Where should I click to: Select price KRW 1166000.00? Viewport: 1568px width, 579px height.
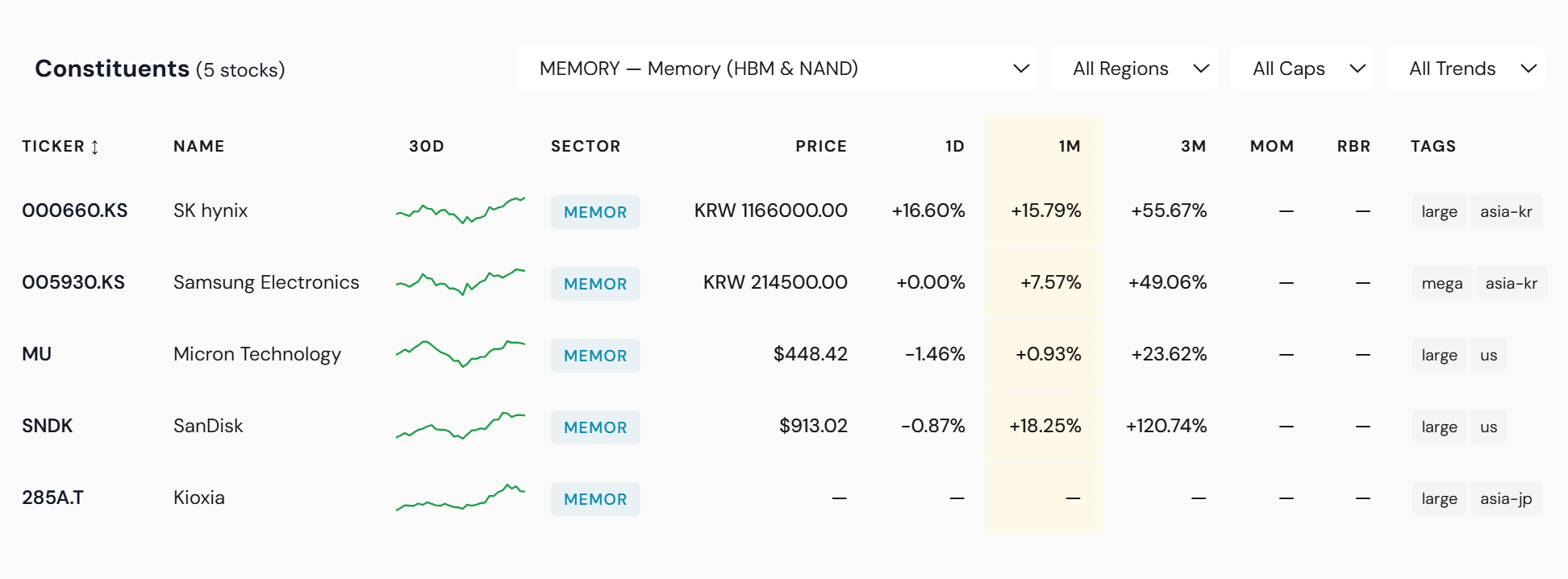[x=770, y=210]
